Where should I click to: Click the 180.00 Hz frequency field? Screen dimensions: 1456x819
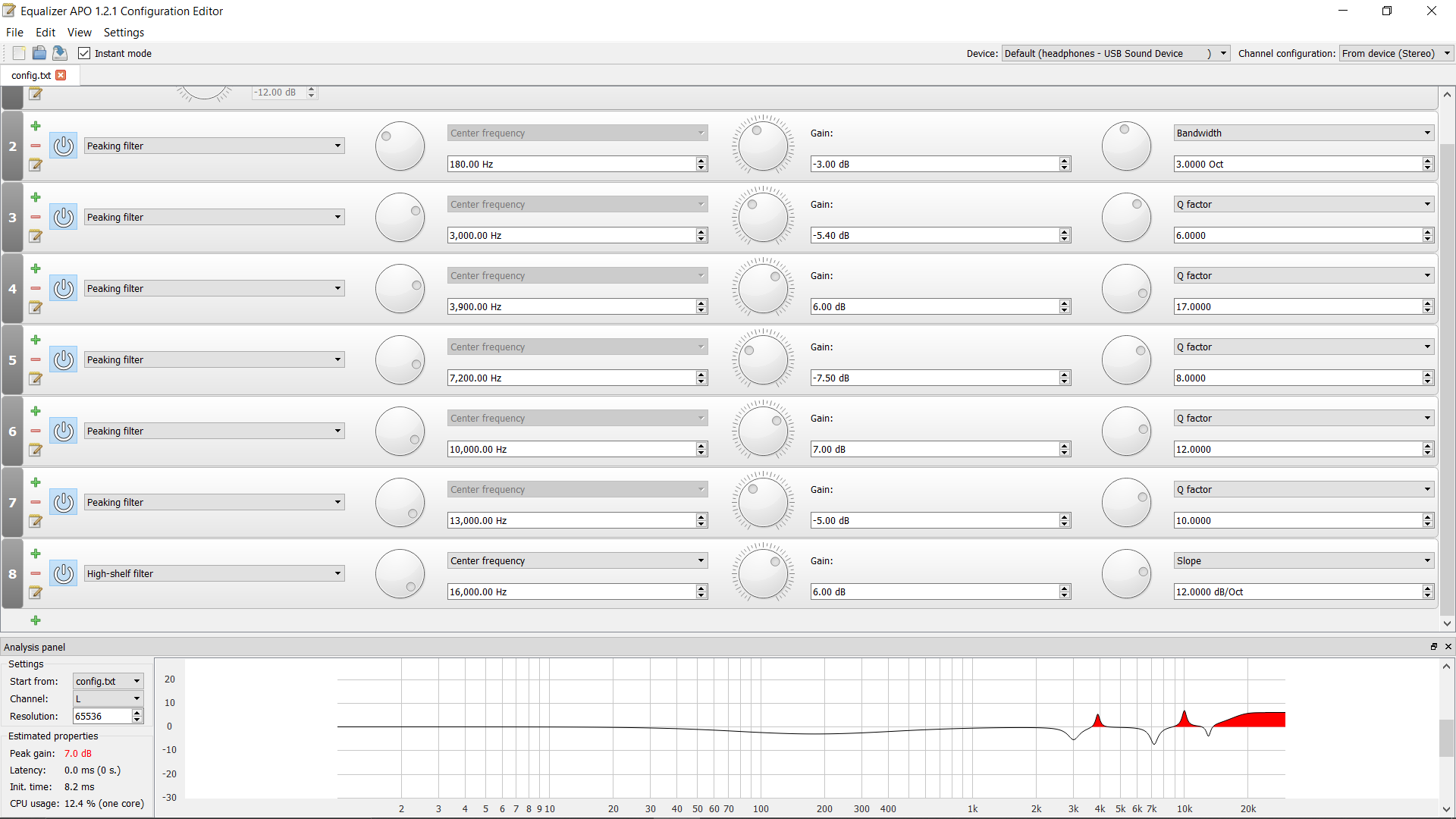click(578, 164)
